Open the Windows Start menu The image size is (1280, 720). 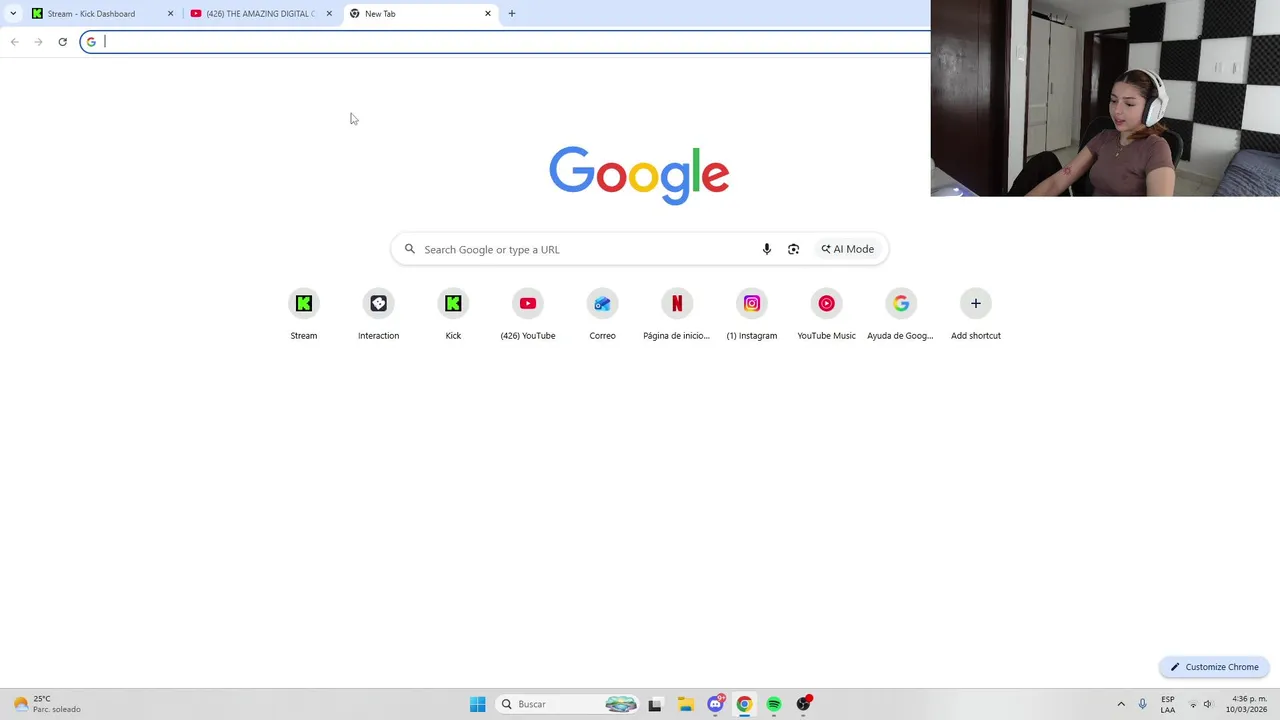pos(478,704)
